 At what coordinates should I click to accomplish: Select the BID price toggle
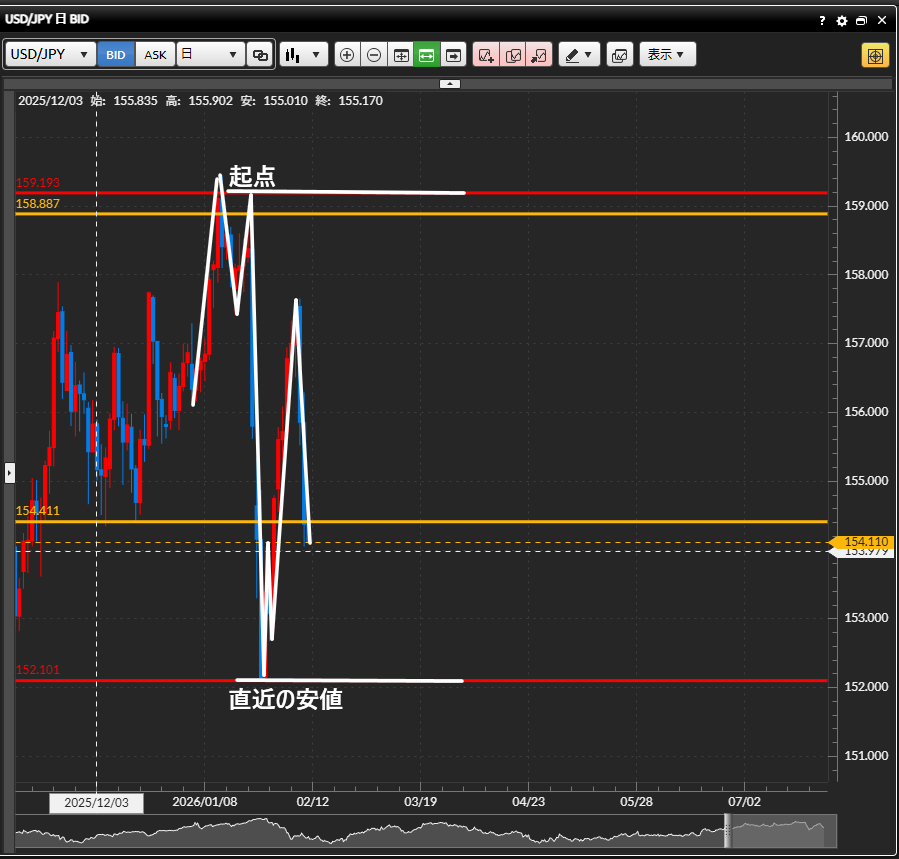116,55
